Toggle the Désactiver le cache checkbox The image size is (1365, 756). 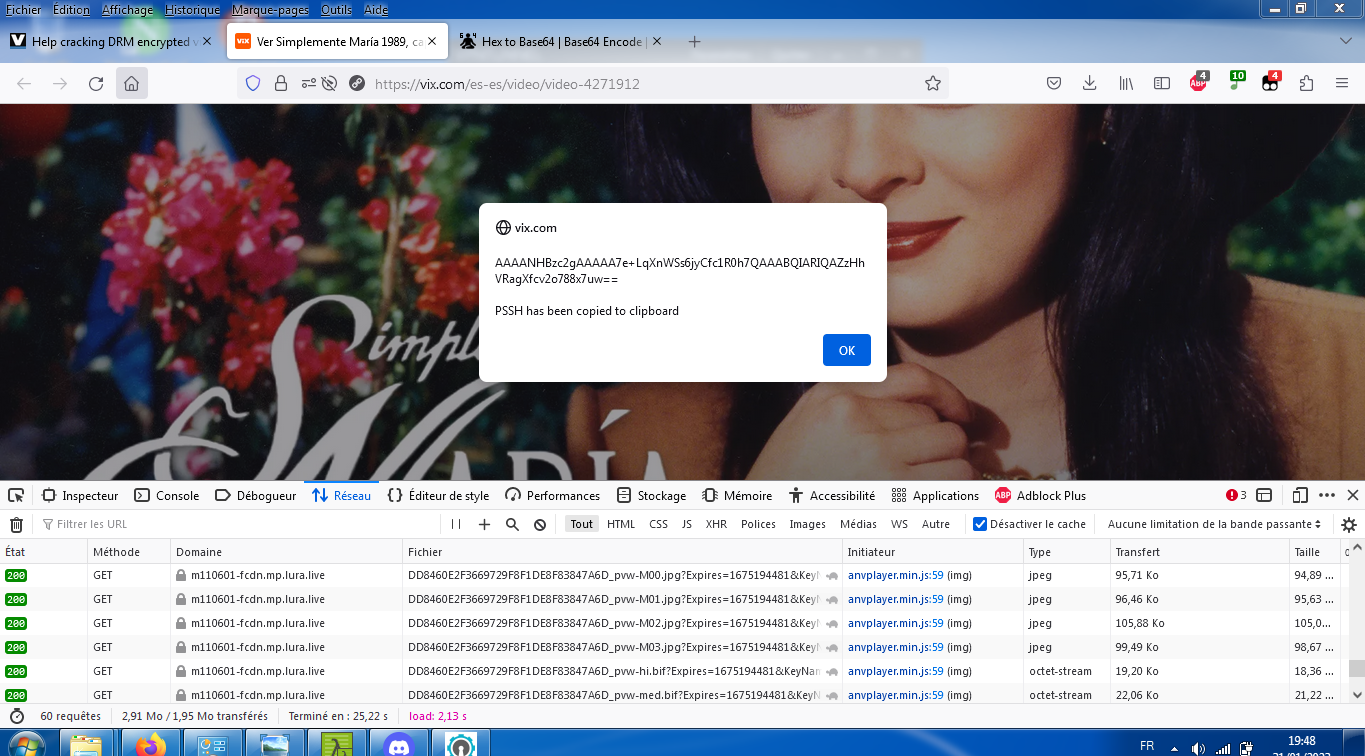coord(980,524)
